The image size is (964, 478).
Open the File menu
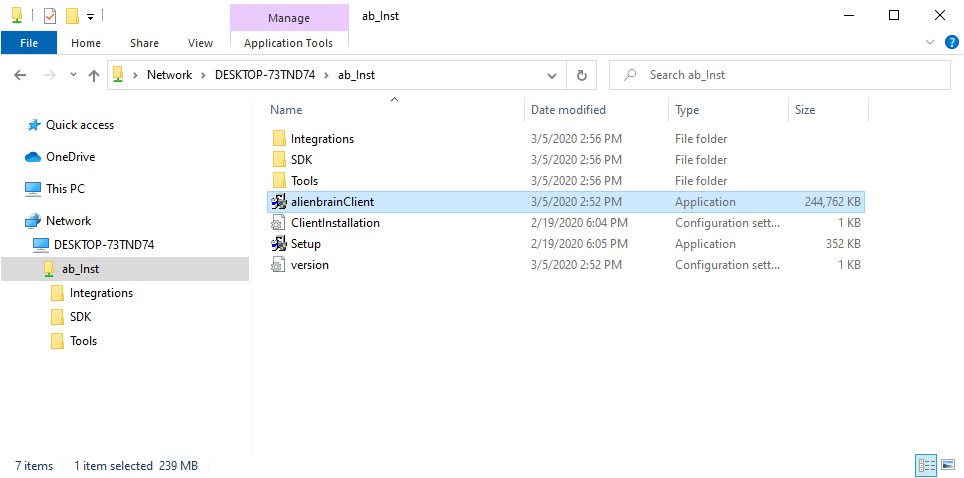[x=29, y=43]
